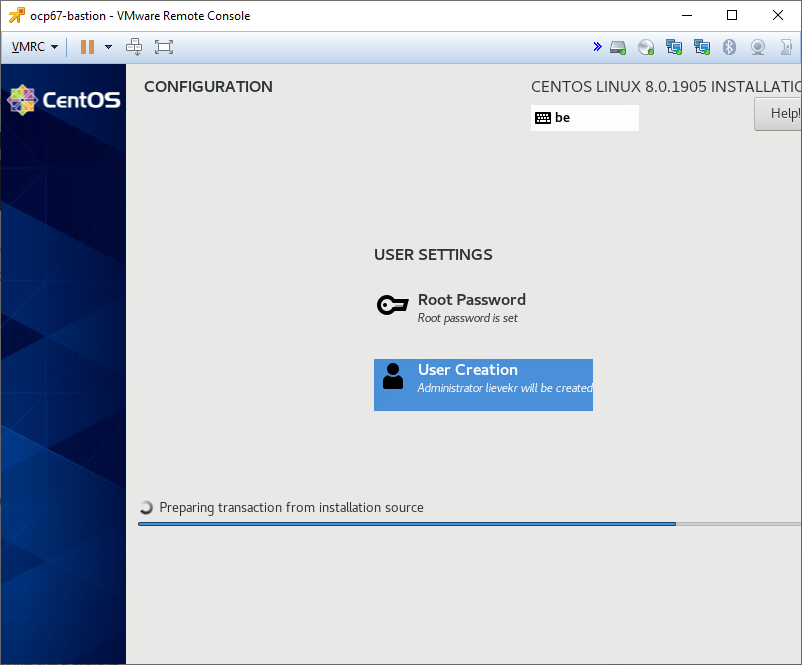This screenshot has width=802, height=665.
Task: Click 'Administrator lievekr will be created' text
Action: coord(505,388)
